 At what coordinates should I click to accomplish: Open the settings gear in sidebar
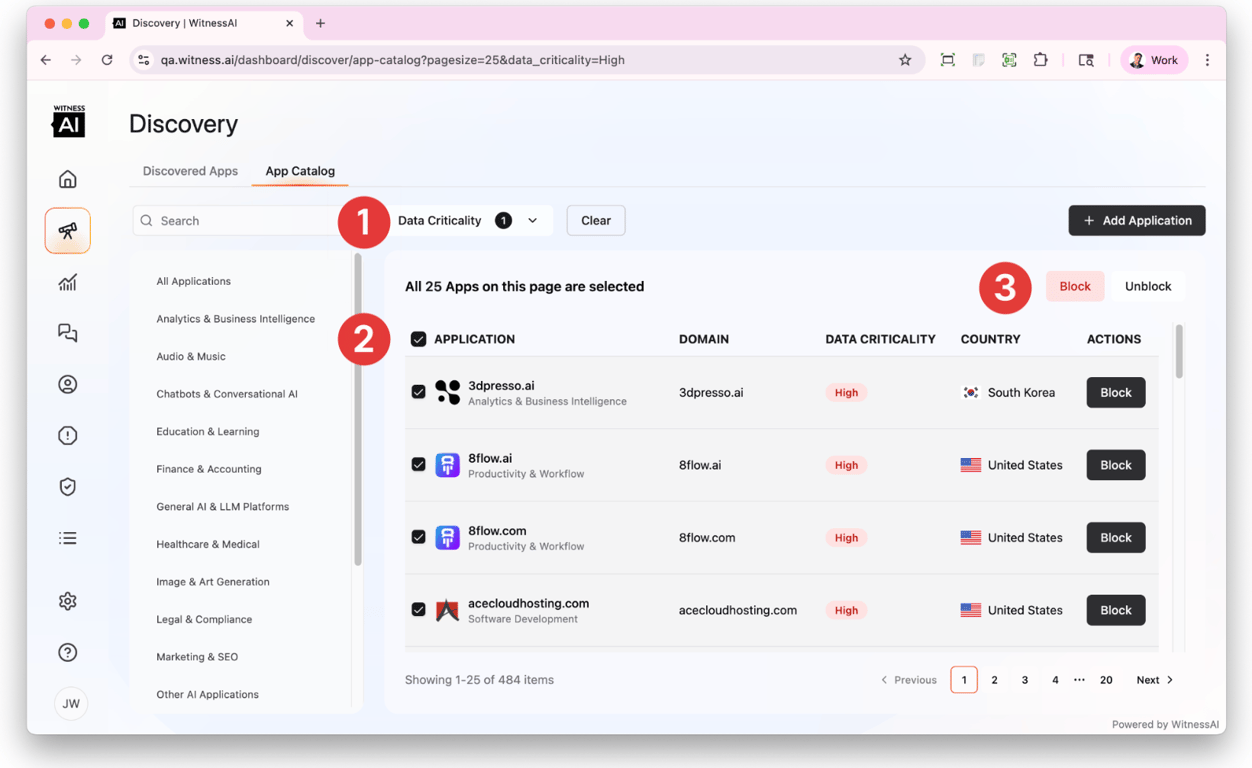click(x=68, y=601)
